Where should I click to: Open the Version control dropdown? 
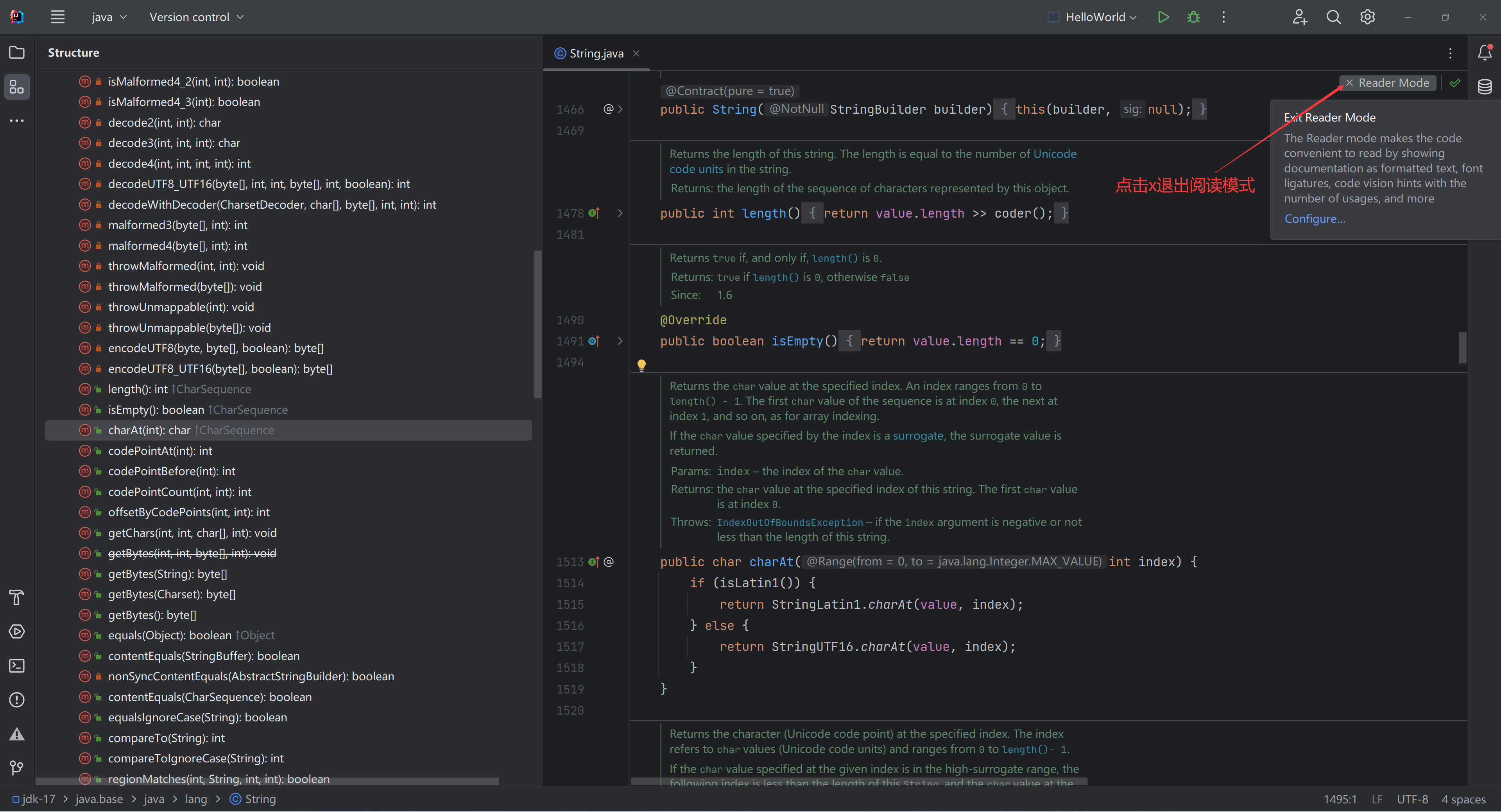point(196,17)
